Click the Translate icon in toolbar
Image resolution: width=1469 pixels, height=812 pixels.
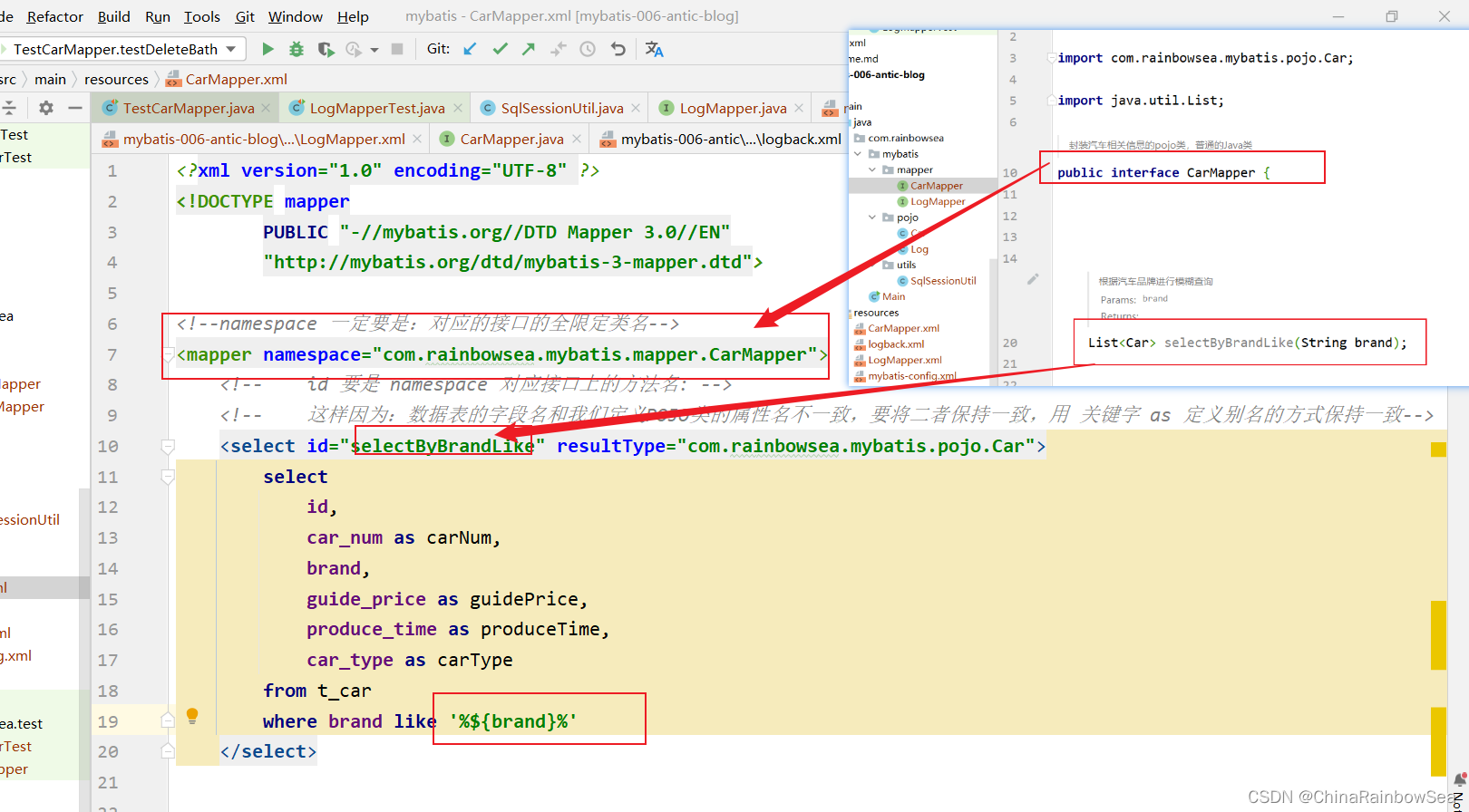click(654, 49)
